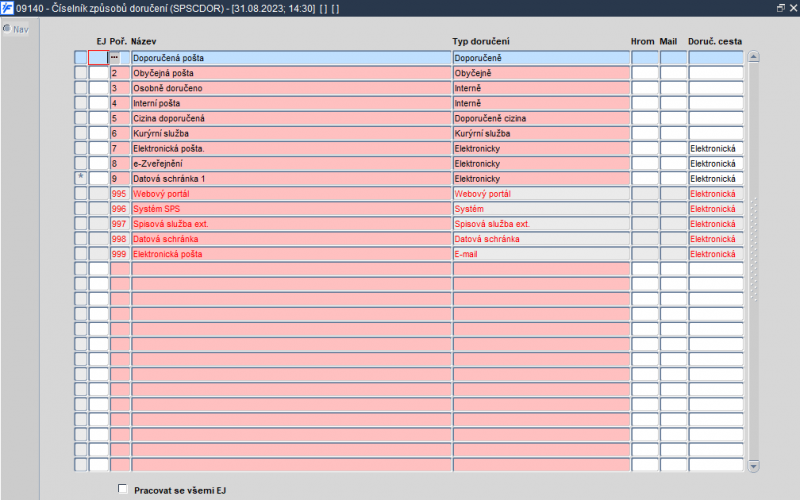Open the Nav panel icon
Screen dimensions: 800x500
(7, 29)
